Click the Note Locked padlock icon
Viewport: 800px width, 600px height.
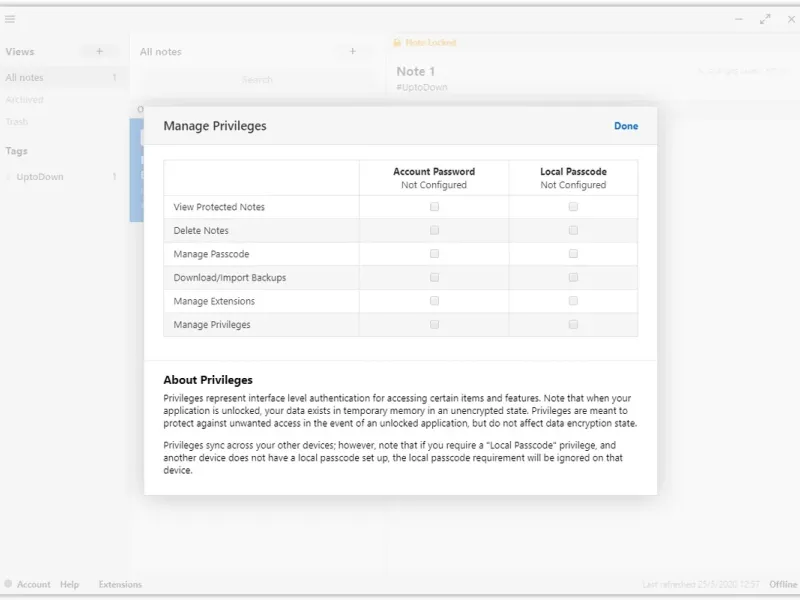coord(397,42)
